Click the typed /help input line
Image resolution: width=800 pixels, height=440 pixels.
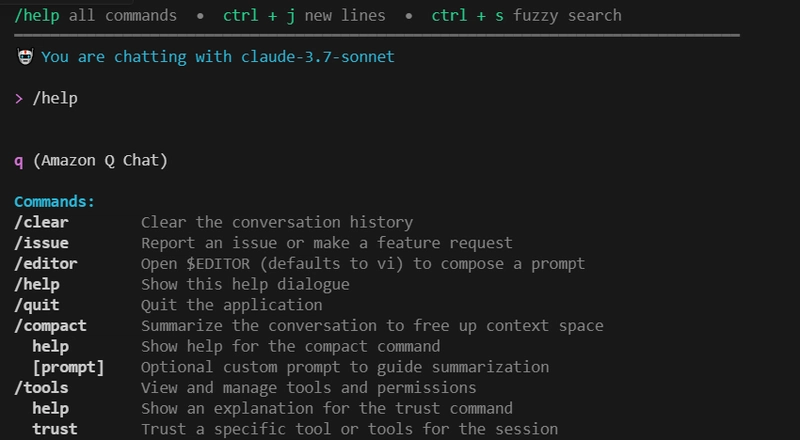(55, 99)
